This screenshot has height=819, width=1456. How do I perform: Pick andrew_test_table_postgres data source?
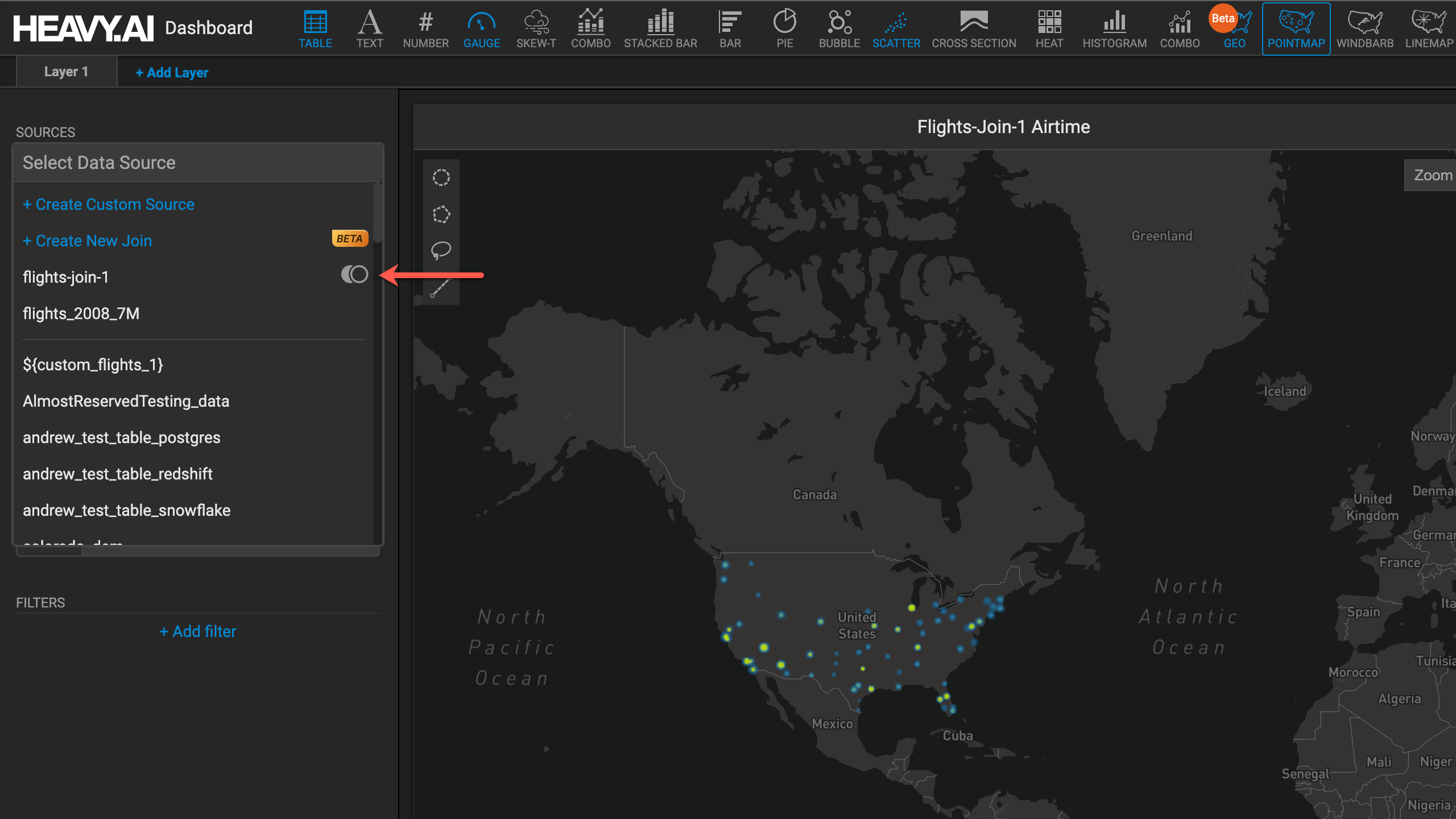point(121,437)
